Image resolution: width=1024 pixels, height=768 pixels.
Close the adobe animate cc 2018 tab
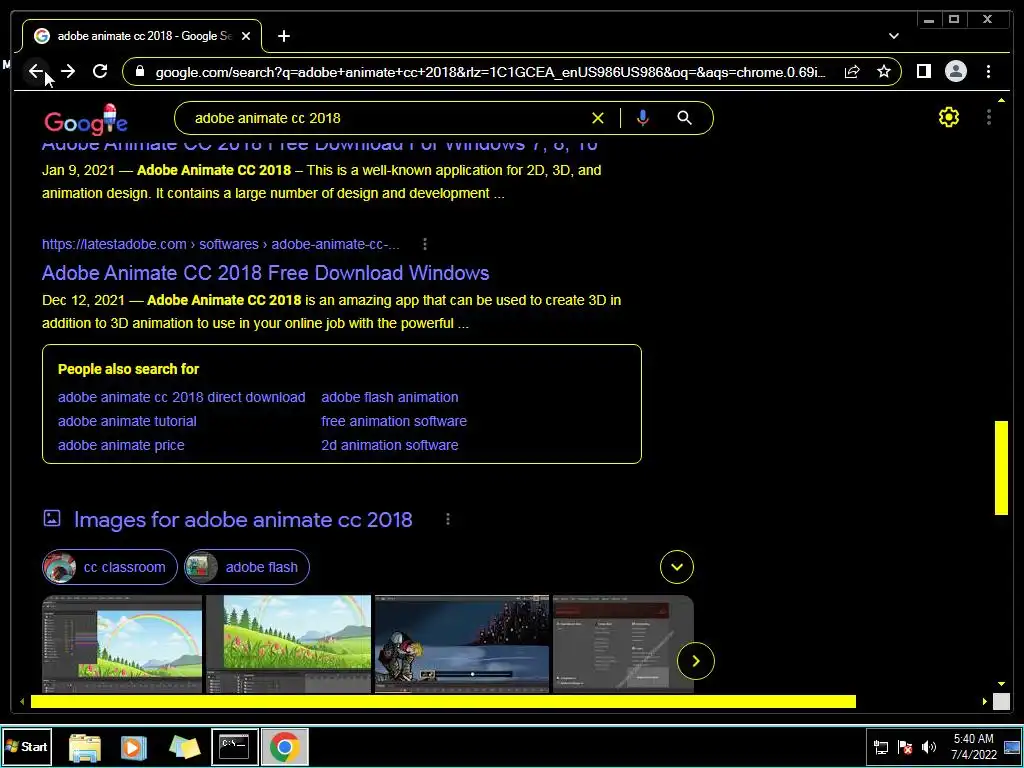click(246, 36)
